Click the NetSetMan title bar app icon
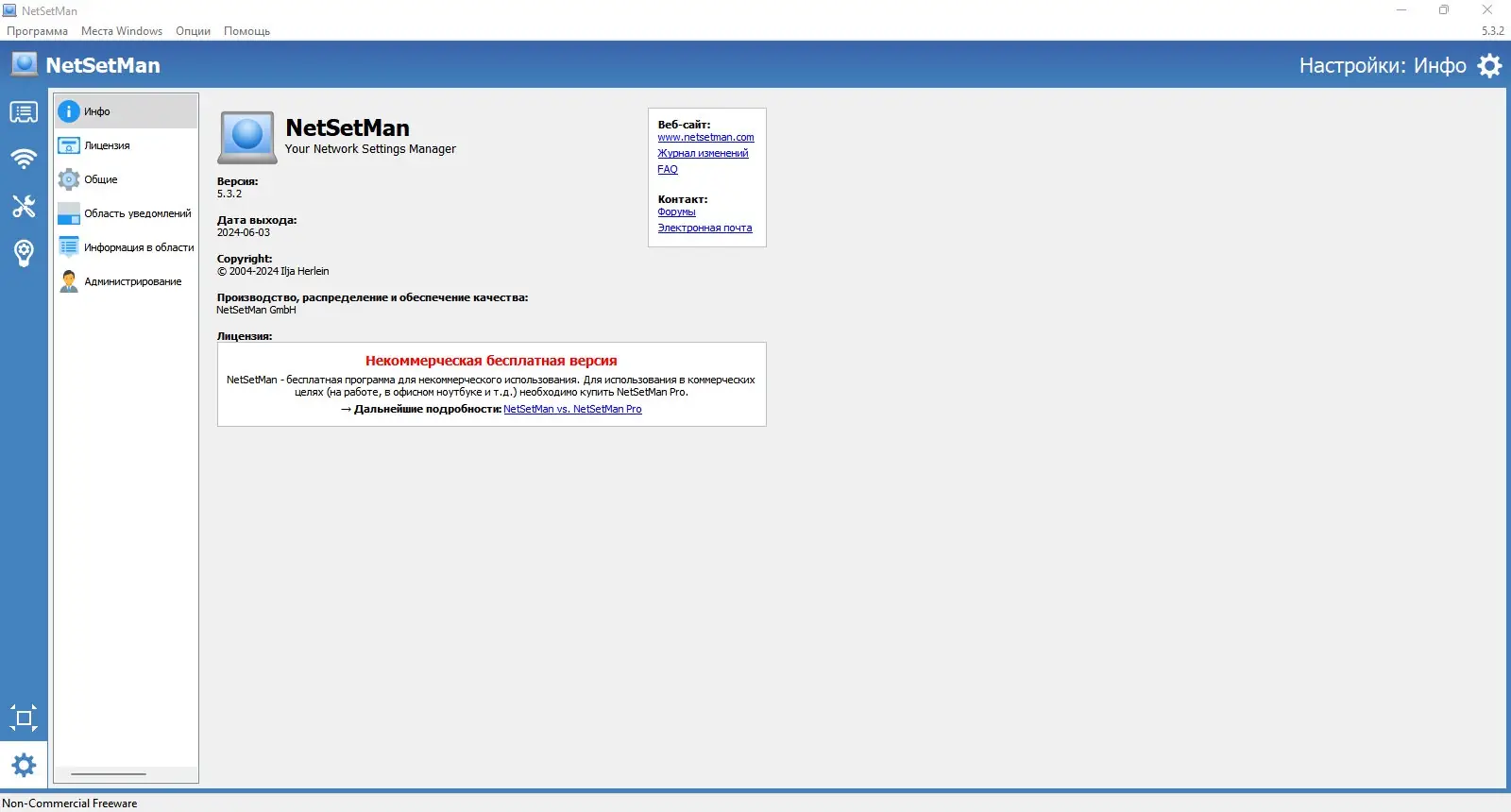The image size is (1511, 812). [x=10, y=10]
